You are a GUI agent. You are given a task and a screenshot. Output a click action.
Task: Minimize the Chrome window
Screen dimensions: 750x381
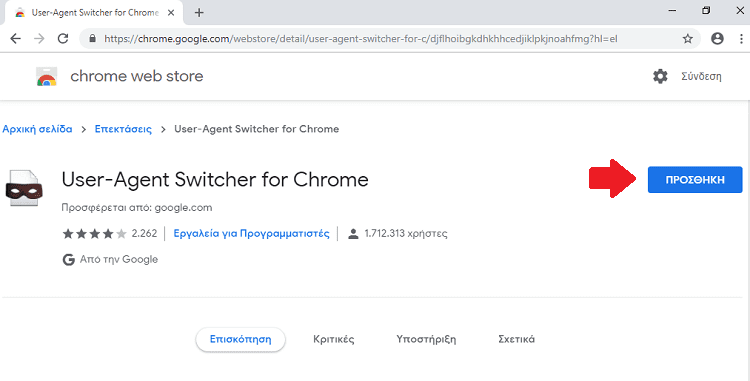[673, 11]
